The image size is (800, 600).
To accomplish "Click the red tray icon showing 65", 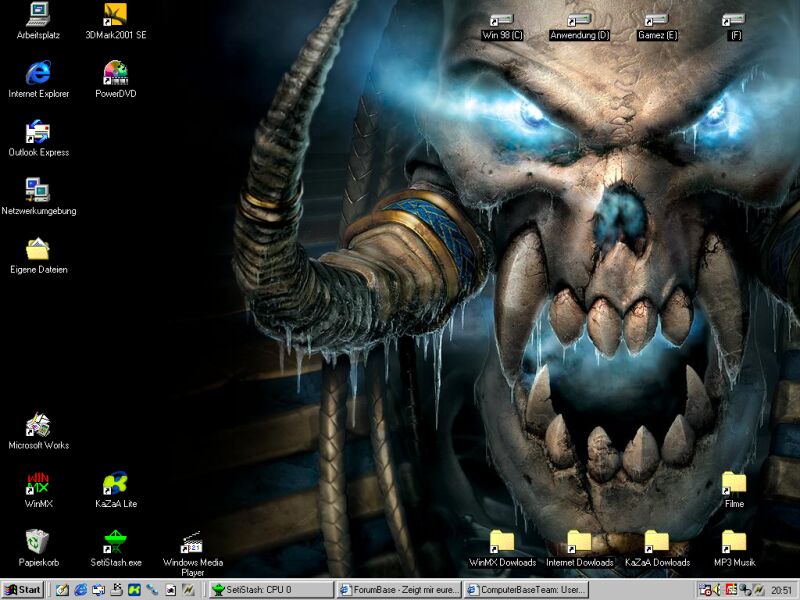I will 731,590.
